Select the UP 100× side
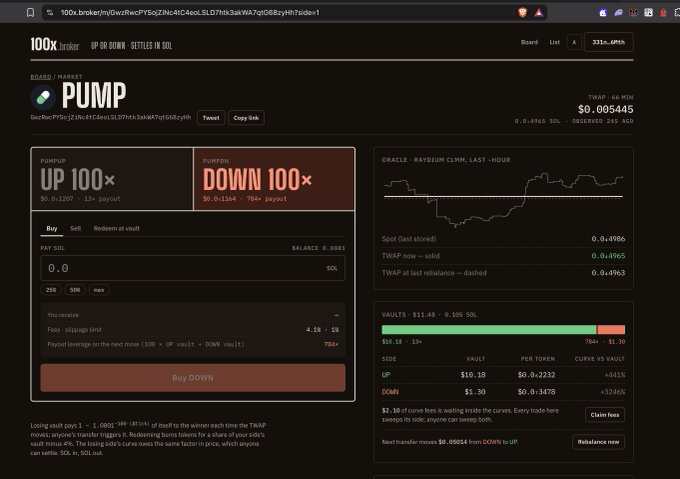Viewport: 680px width, 479px height. [112, 179]
